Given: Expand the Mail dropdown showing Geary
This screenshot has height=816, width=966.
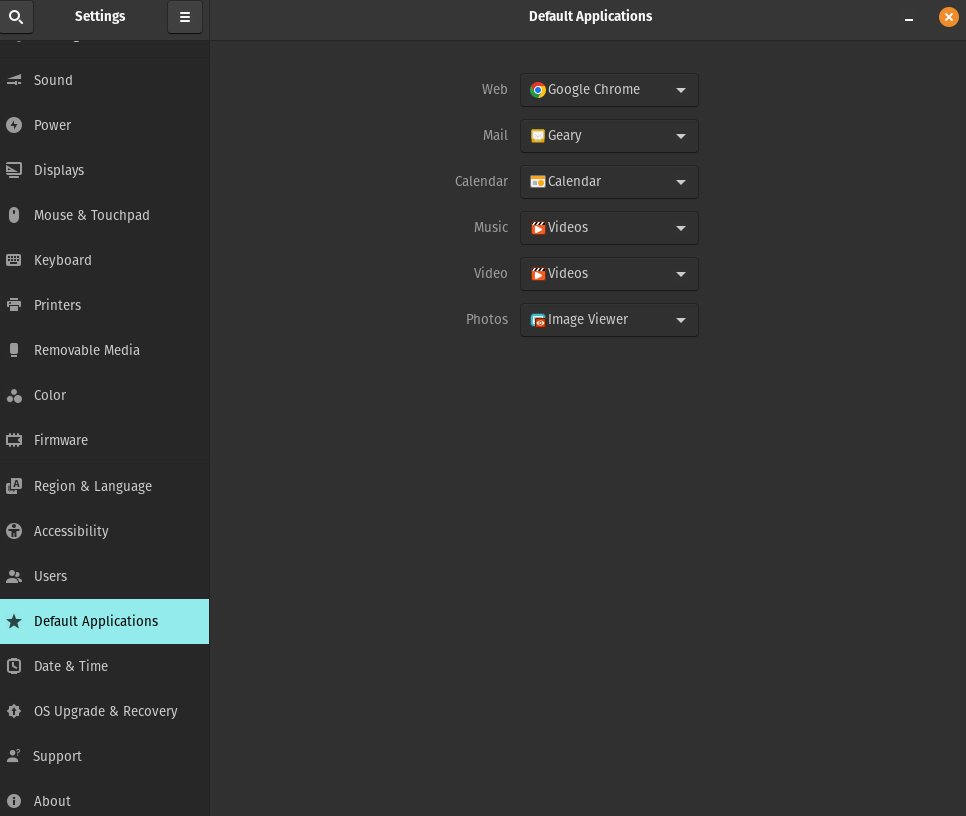Looking at the screenshot, I should pos(609,135).
